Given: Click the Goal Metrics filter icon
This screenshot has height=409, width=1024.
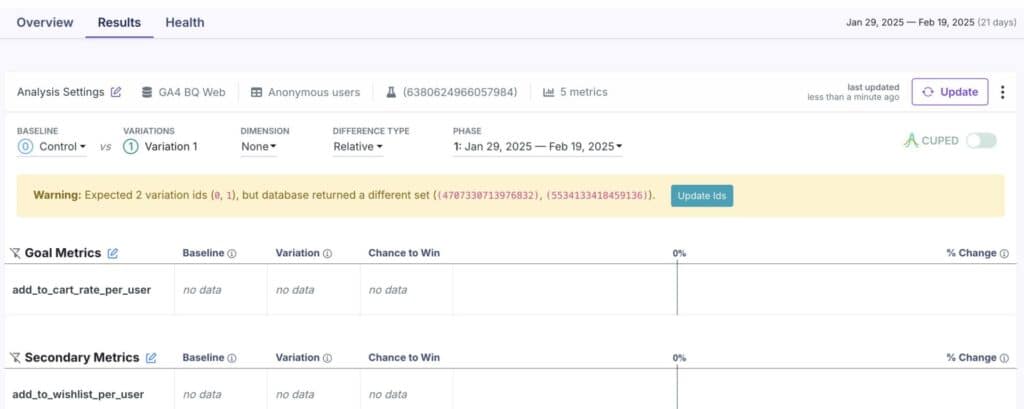Looking at the screenshot, I should click(14, 253).
